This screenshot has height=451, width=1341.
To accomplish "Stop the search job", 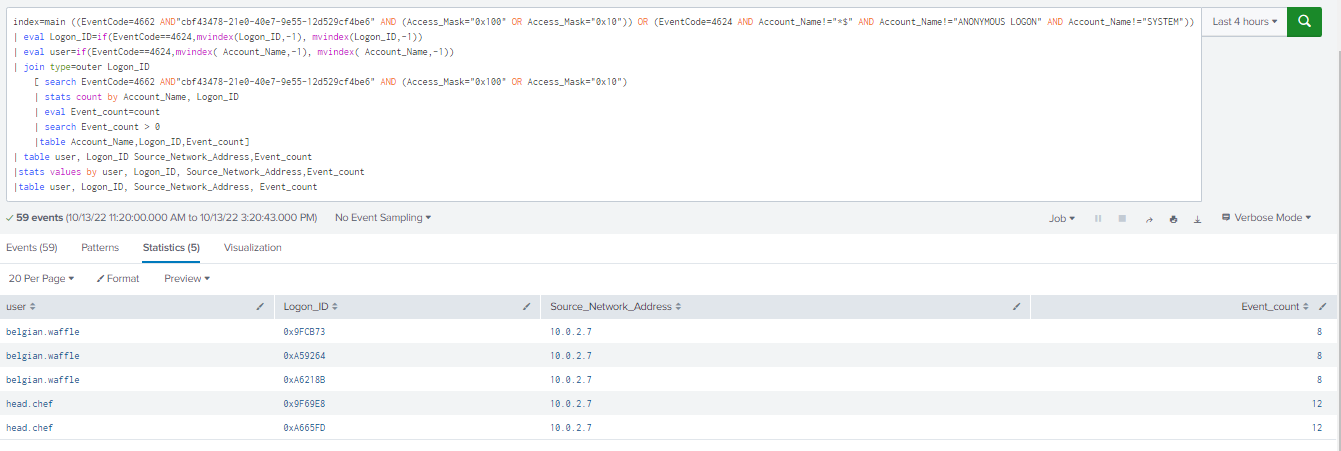I will tap(1122, 218).
